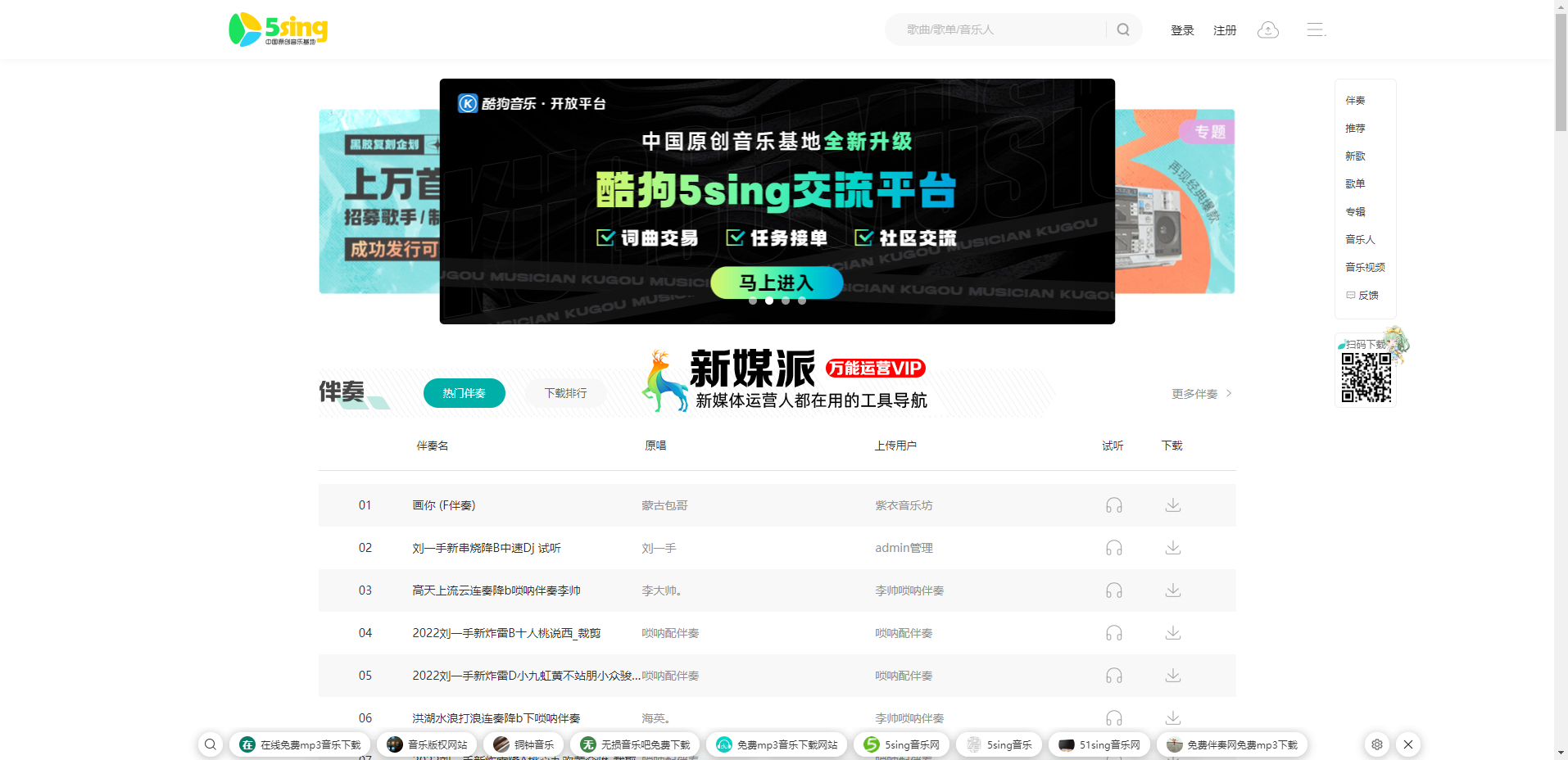Select the 热门伴奏 tab
This screenshot has width=1568, height=760.
(464, 393)
